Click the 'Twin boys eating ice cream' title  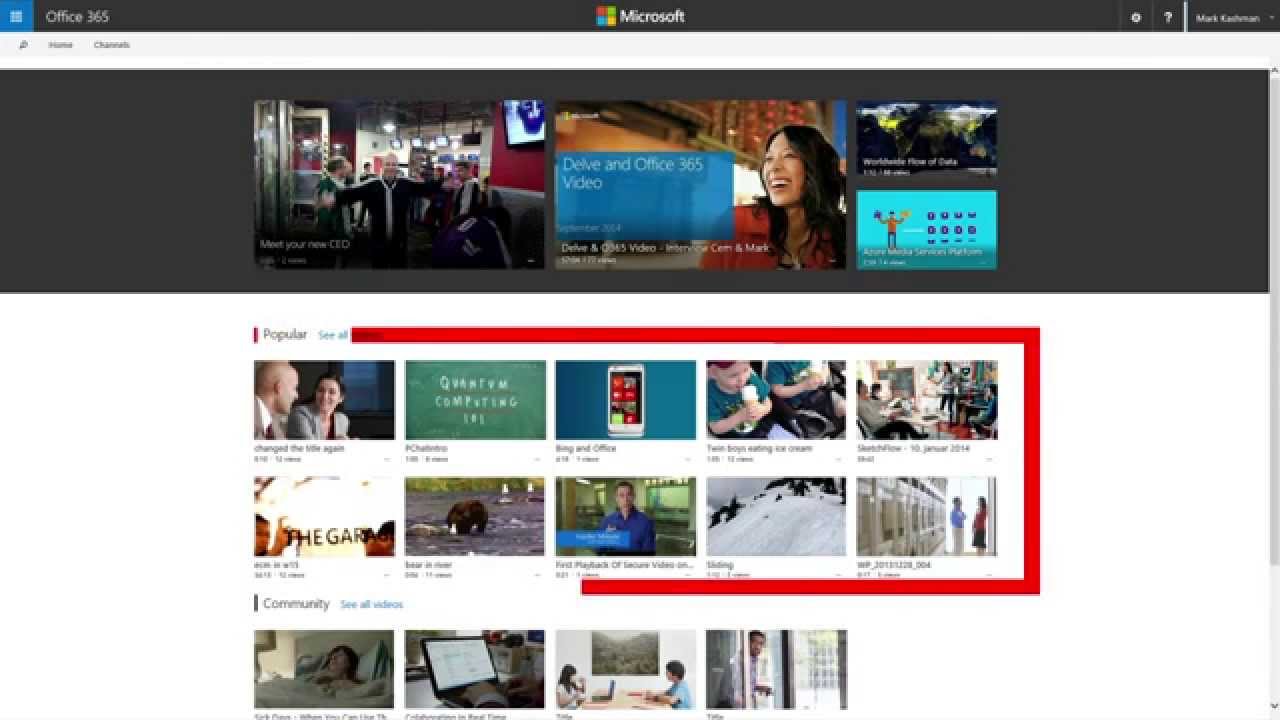pyautogui.click(x=759, y=449)
